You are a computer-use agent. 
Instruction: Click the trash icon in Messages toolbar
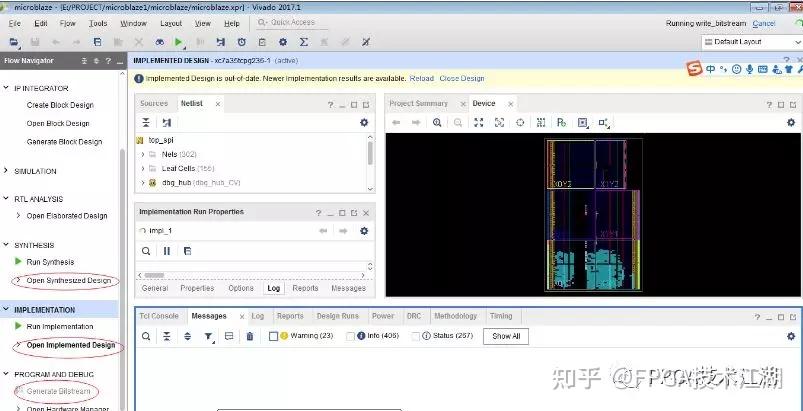250,336
